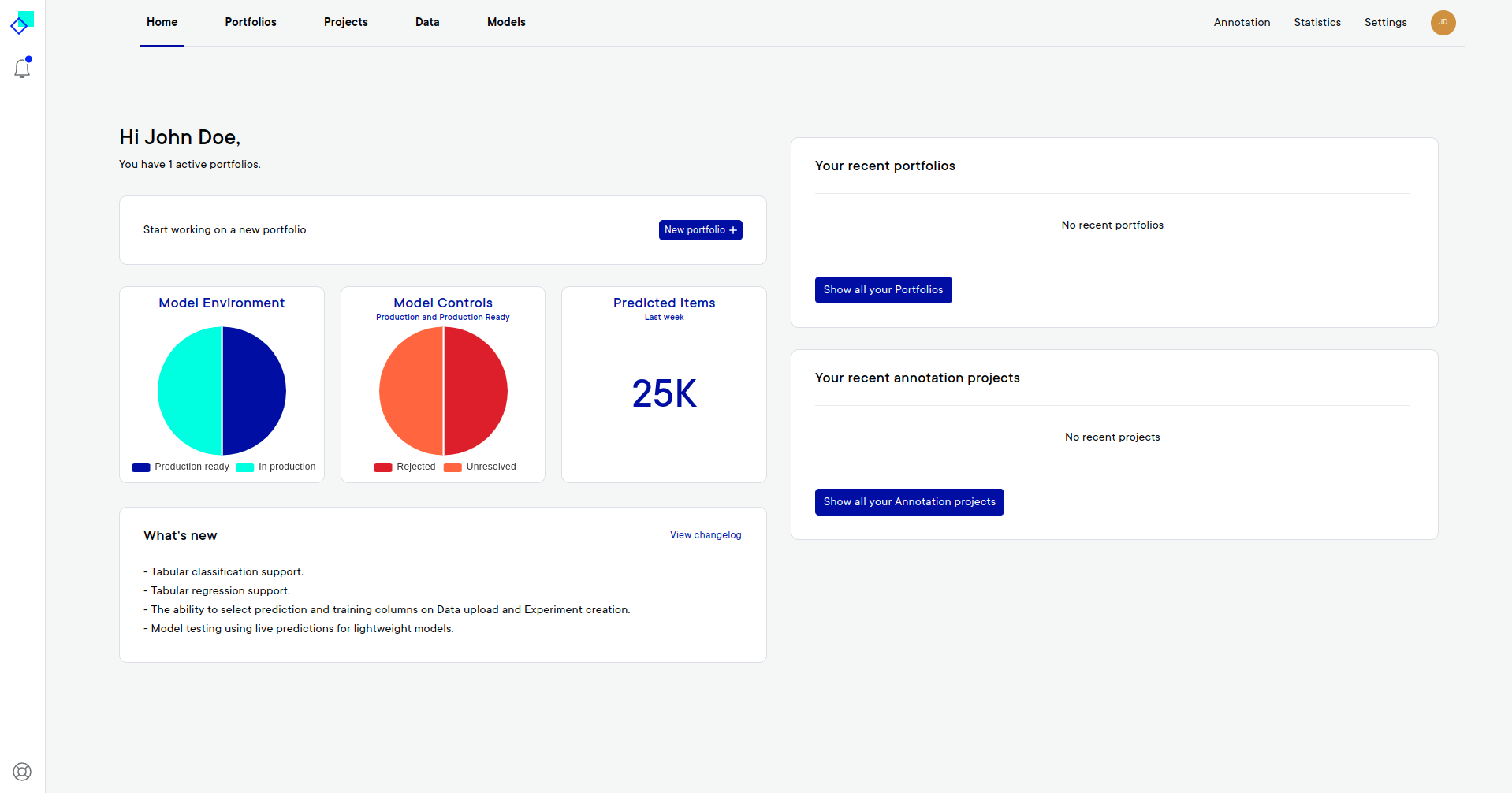Open the Statistics page
1512x793 pixels.
(1316, 23)
